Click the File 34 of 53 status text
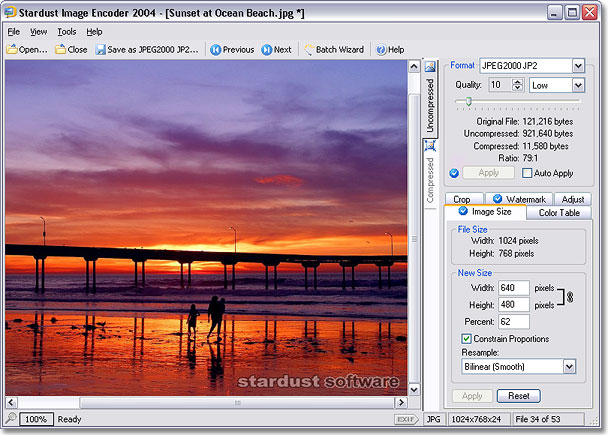Image resolution: width=608 pixels, height=435 pixels. pos(538,419)
